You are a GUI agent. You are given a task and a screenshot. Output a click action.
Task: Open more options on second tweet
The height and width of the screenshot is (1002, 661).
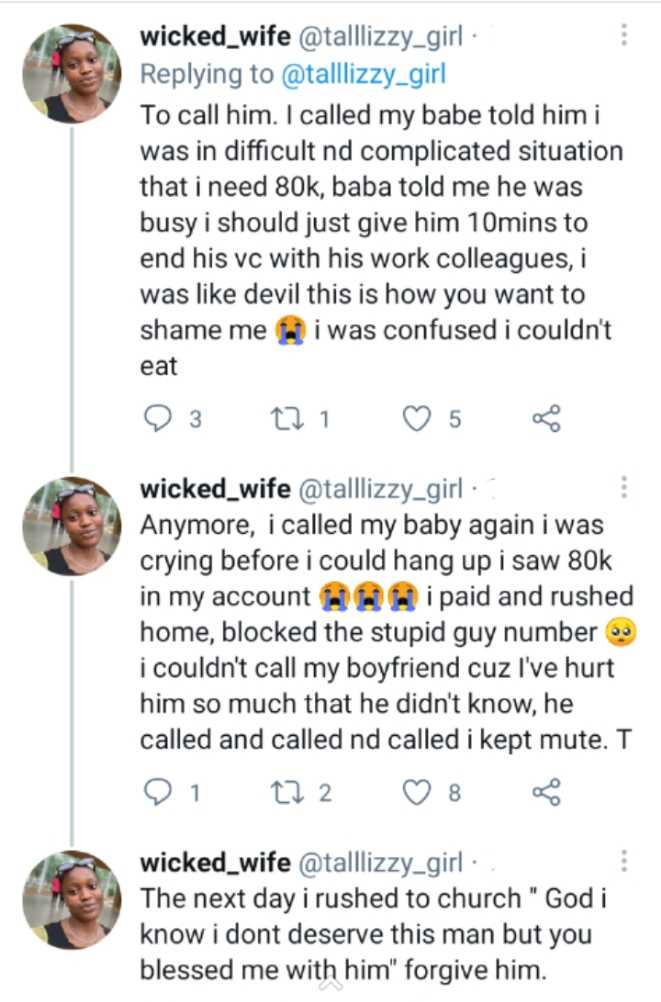point(624,487)
